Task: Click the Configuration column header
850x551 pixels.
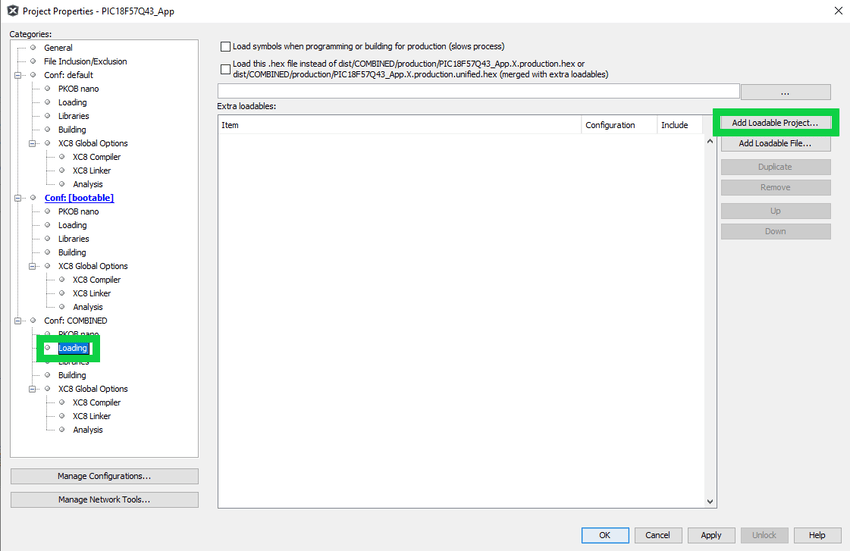Action: 610,125
